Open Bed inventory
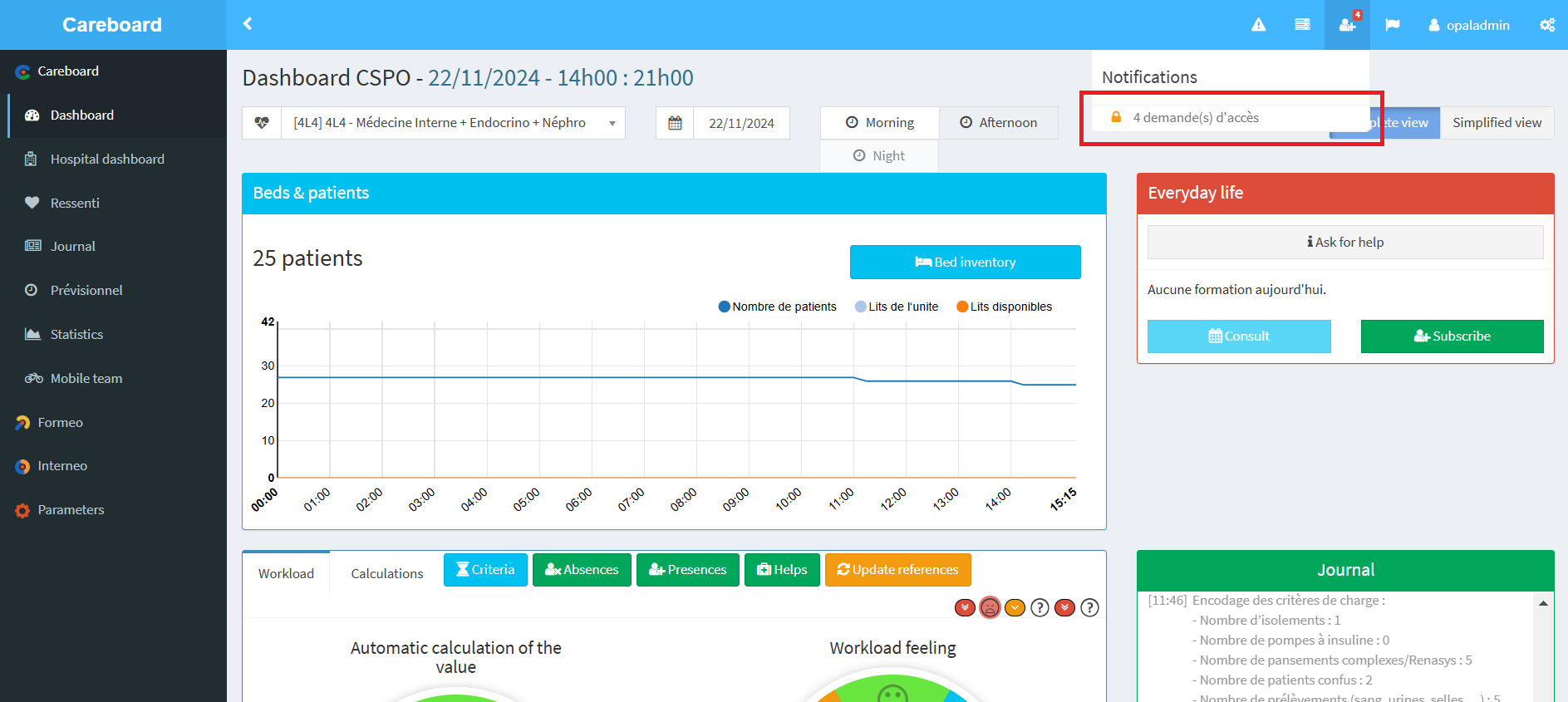Screen dimensions: 1568x702 click(965, 263)
